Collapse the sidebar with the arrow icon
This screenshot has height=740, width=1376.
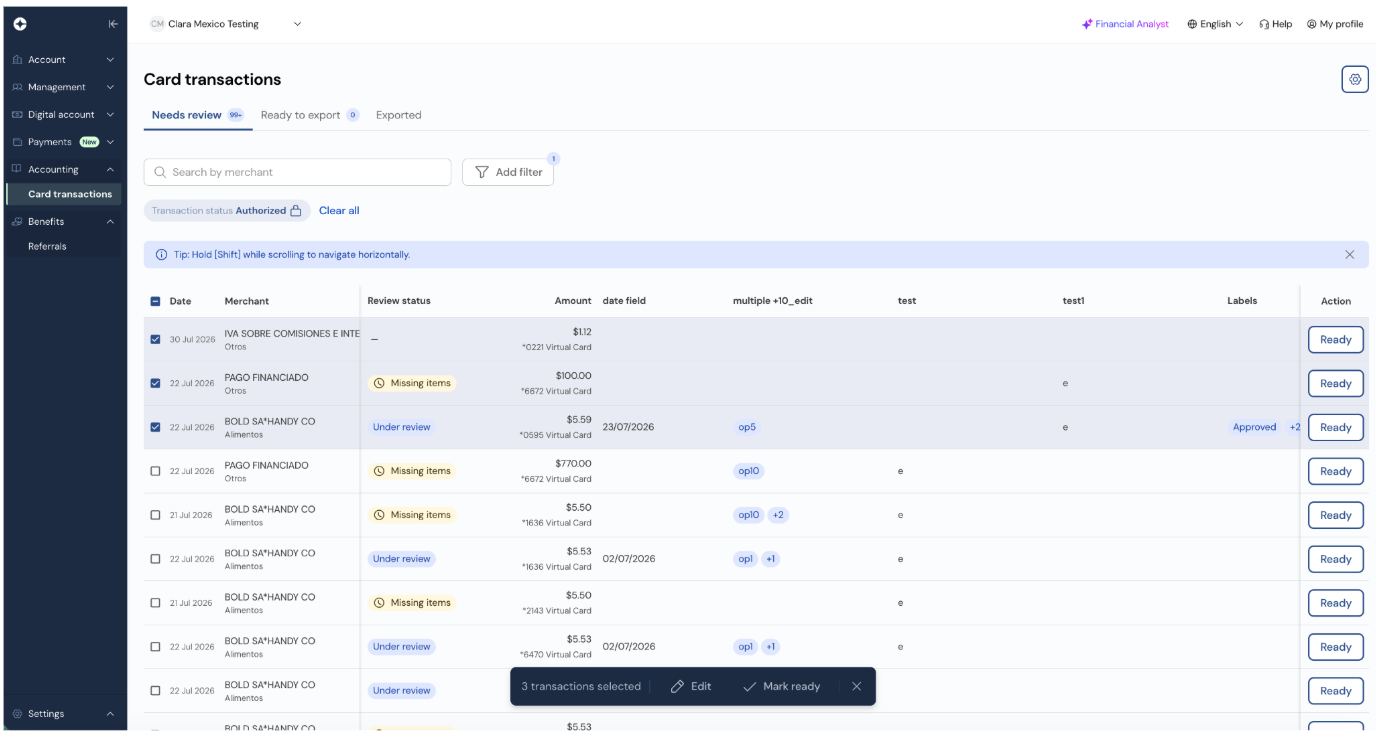point(113,24)
